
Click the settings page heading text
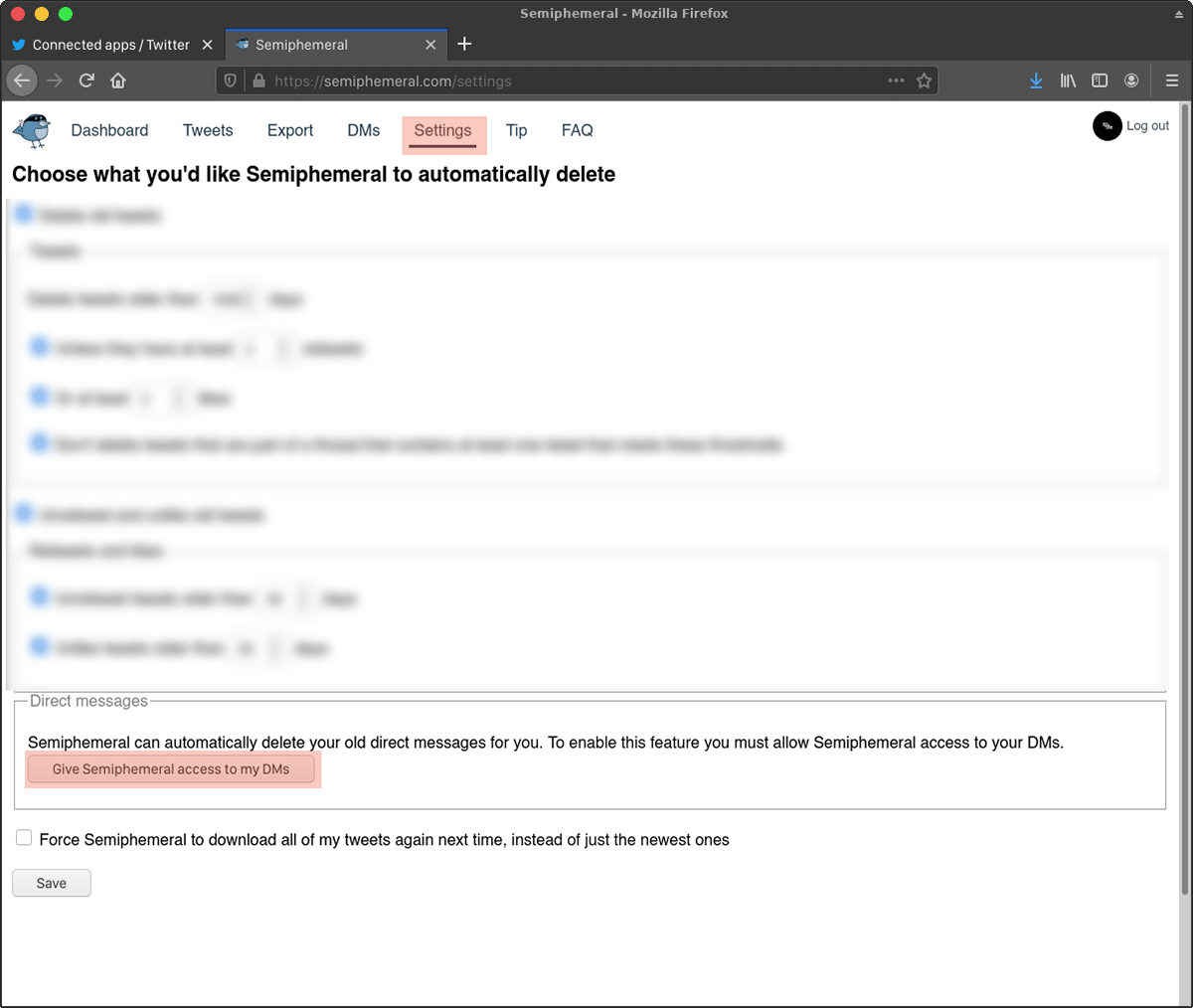pos(313,174)
